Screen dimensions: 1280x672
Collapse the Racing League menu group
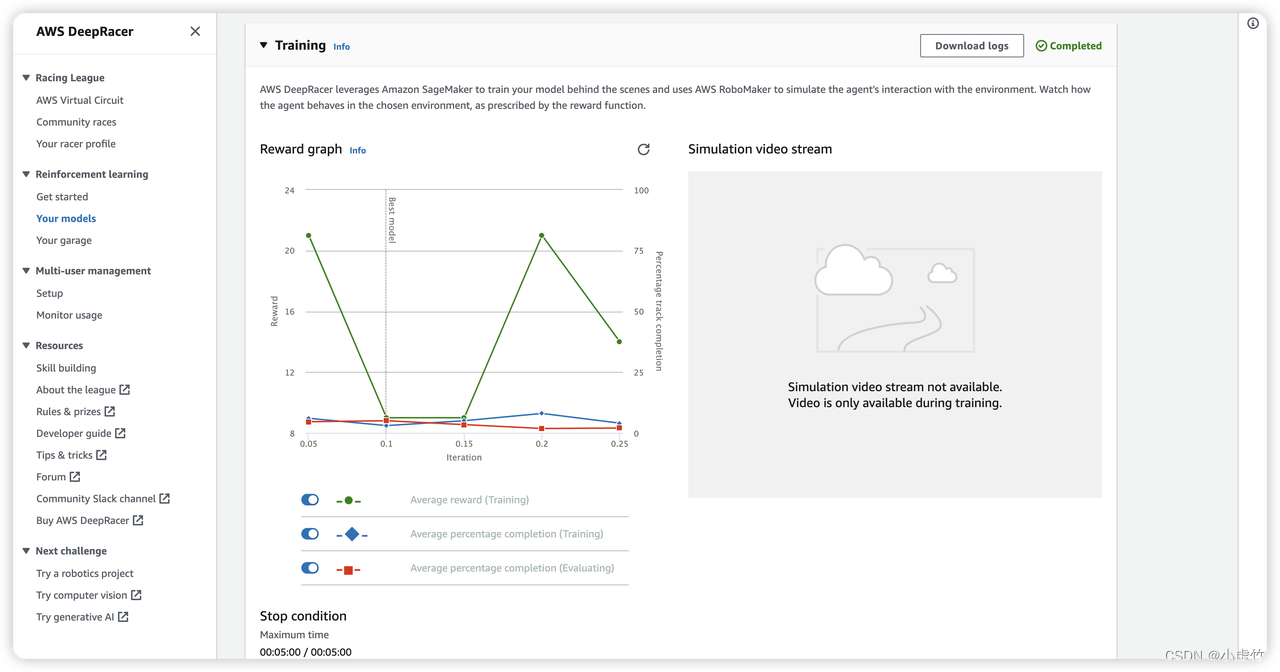[27, 78]
